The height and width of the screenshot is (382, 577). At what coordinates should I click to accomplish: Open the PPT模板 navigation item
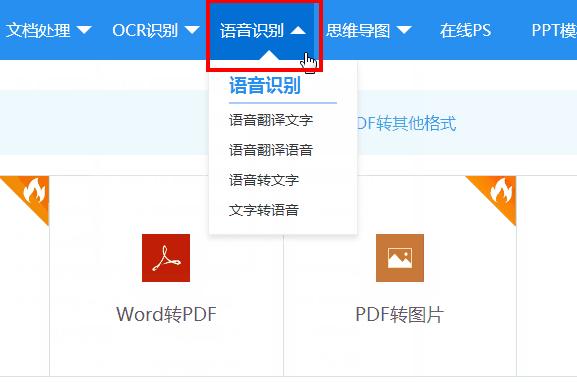554,30
